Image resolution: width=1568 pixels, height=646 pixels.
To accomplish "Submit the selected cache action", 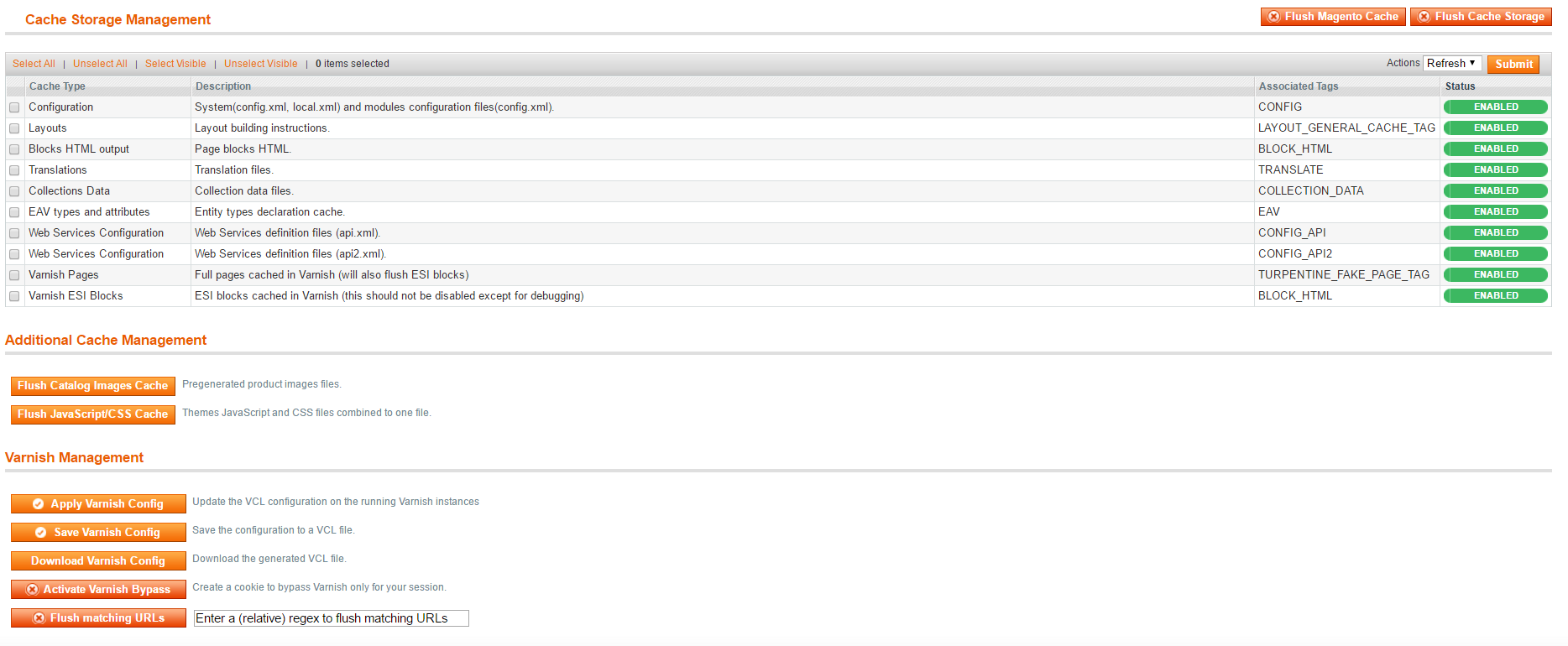I will [1513, 64].
